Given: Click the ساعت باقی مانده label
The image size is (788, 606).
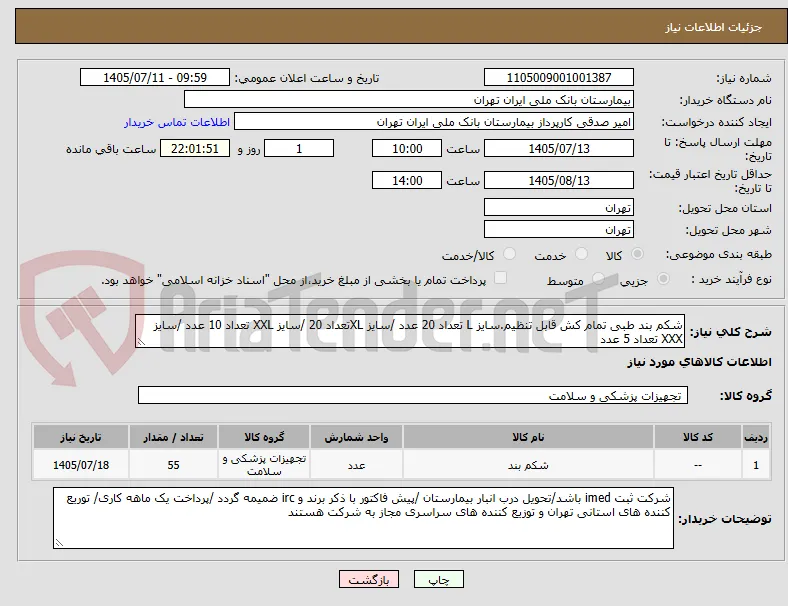Looking at the screenshot, I should click(111, 149).
